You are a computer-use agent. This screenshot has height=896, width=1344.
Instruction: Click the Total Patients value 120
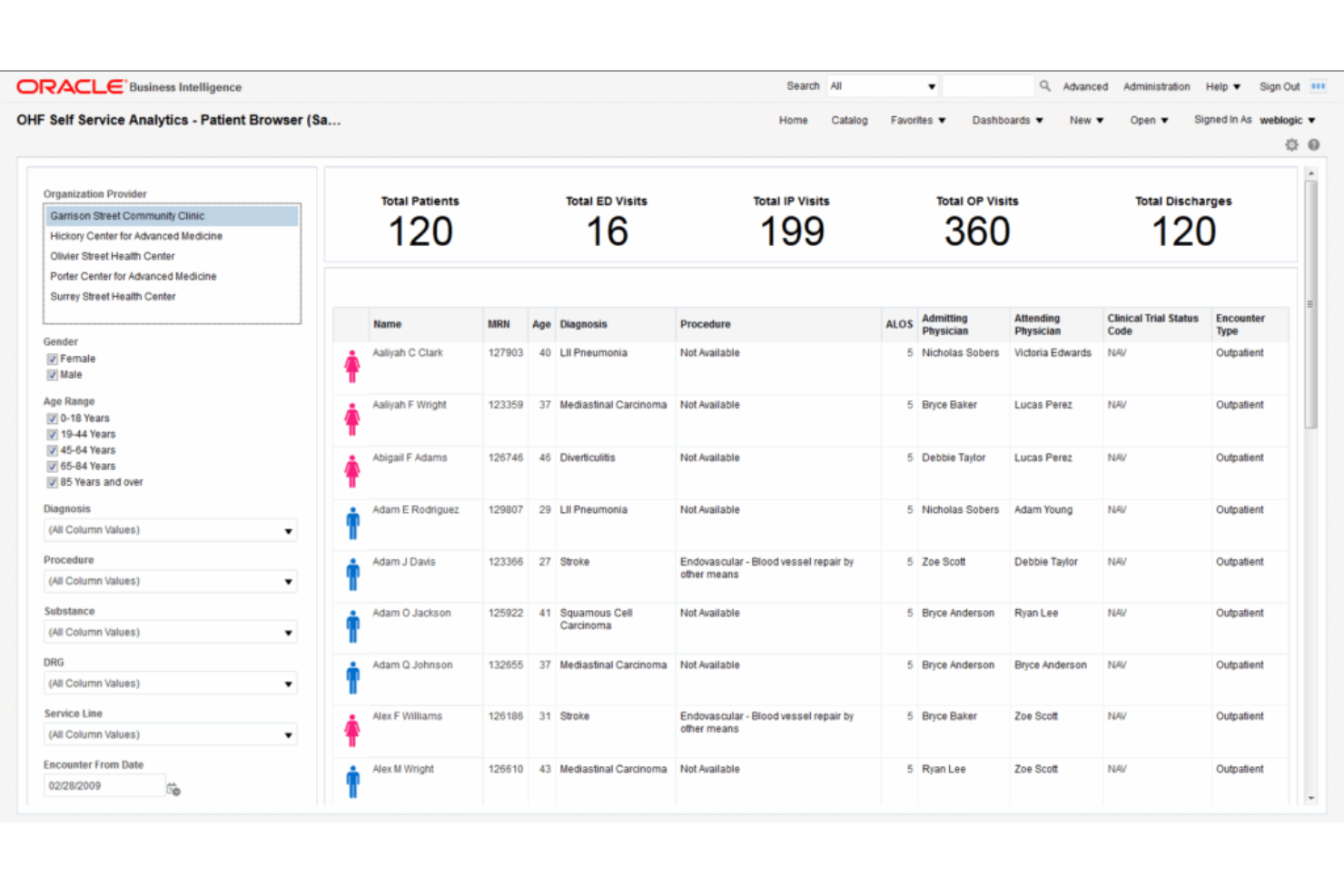[x=420, y=231]
